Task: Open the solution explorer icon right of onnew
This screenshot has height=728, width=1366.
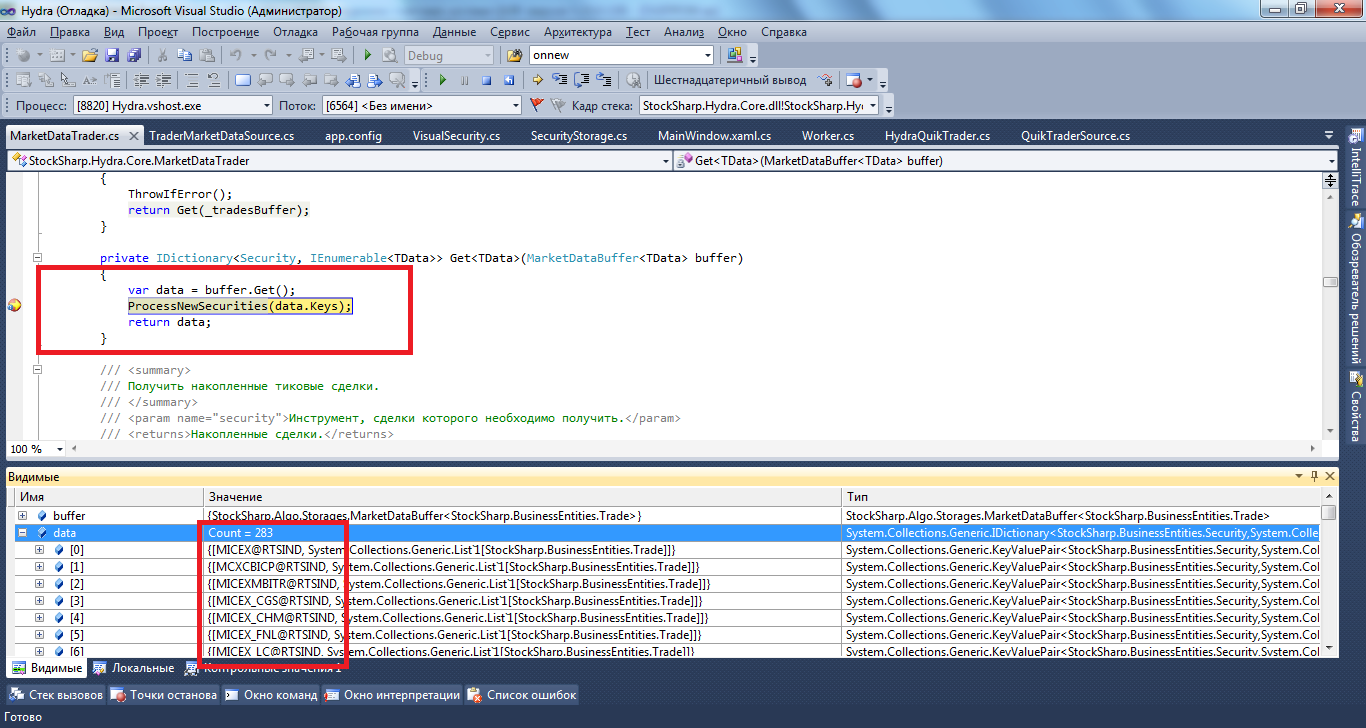Action: (x=735, y=55)
